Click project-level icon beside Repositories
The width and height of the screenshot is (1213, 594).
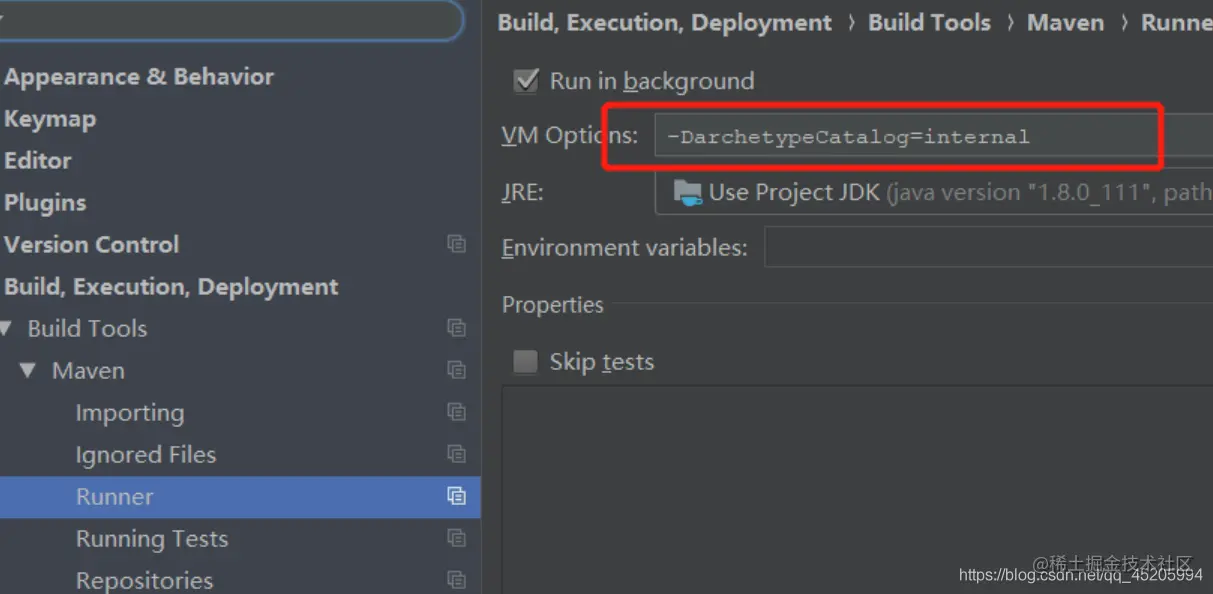pos(457,580)
